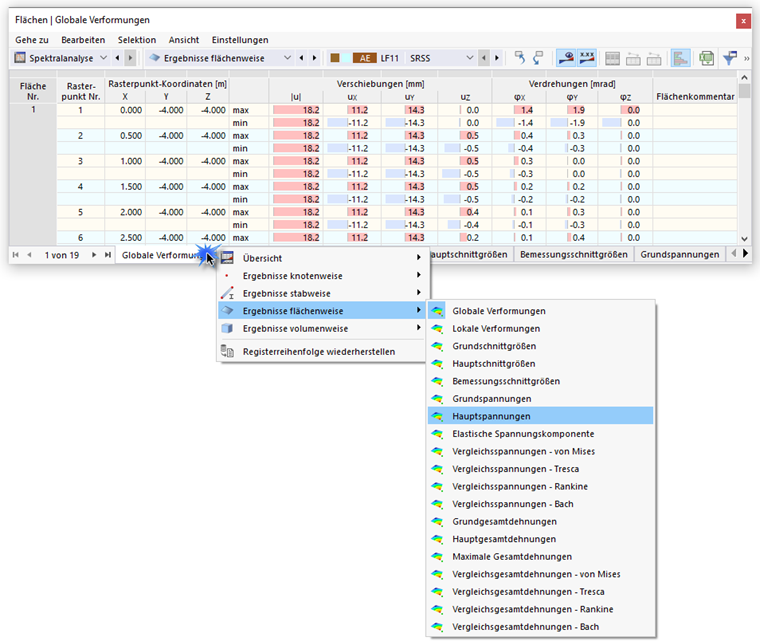
Task: Jump to last table page
Action: click(108, 255)
